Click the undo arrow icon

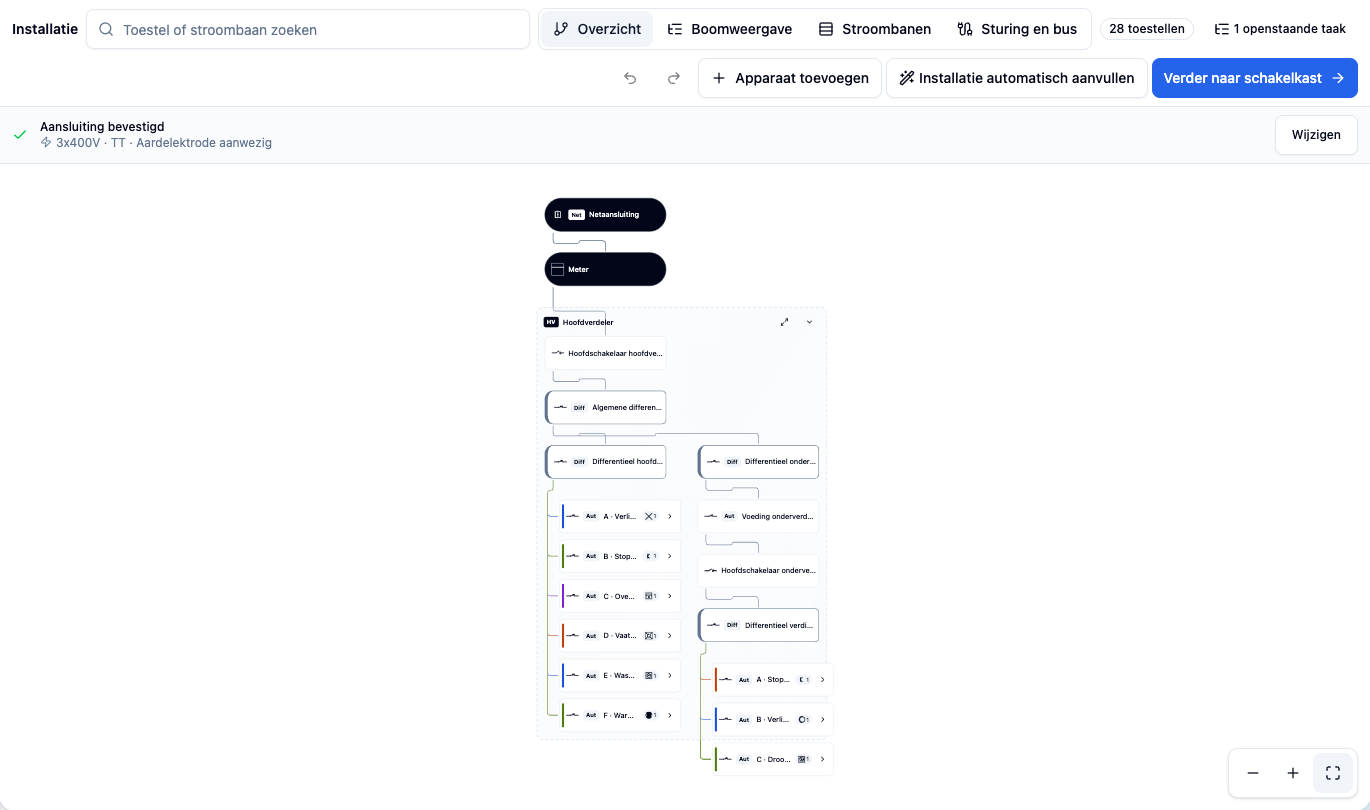point(630,78)
